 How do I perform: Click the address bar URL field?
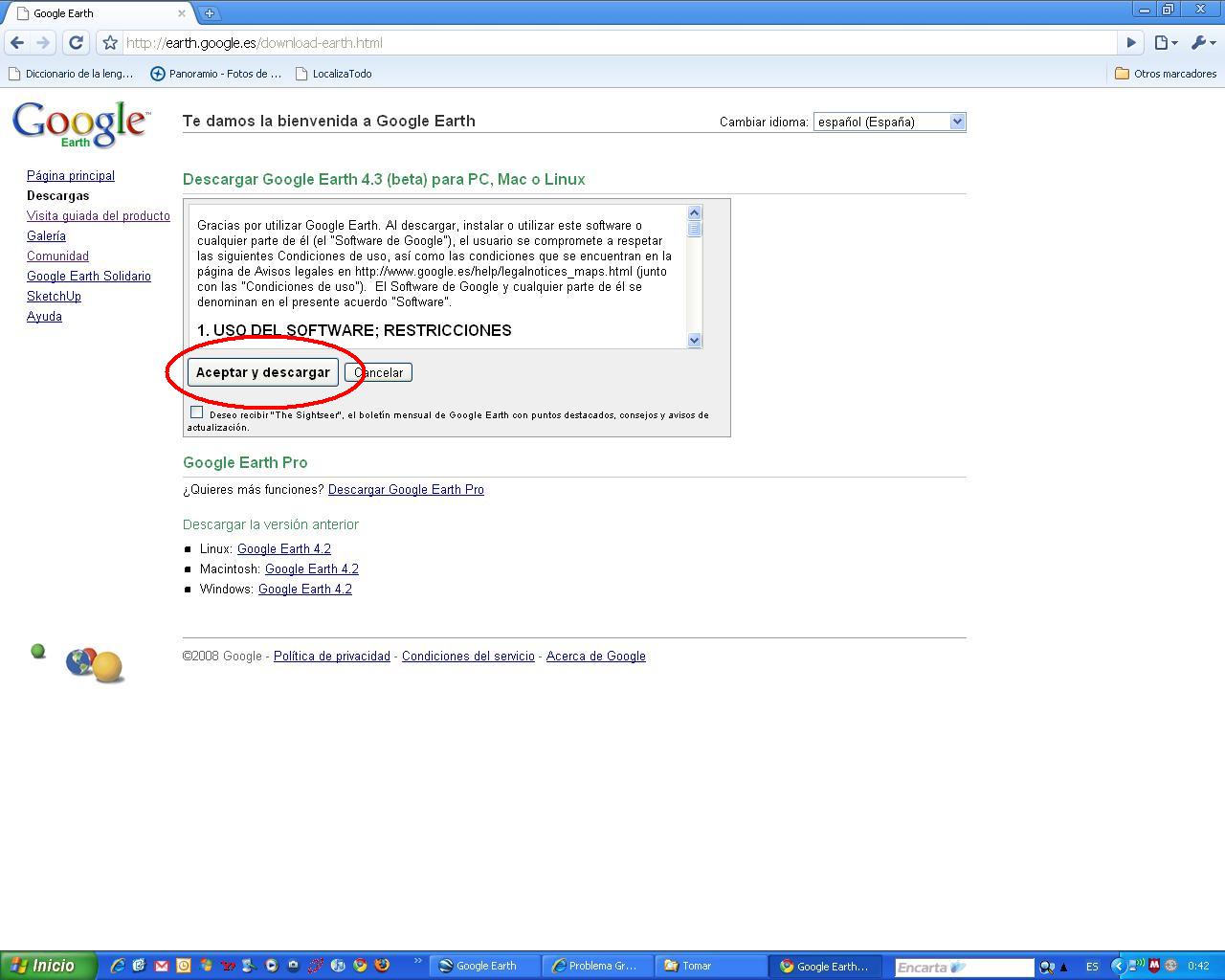612,43
